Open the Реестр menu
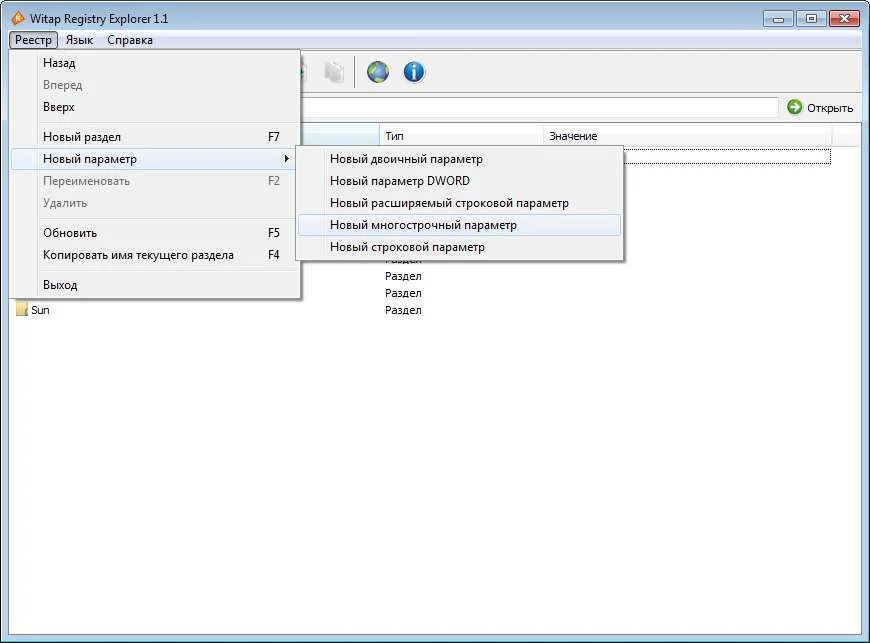 coord(33,40)
